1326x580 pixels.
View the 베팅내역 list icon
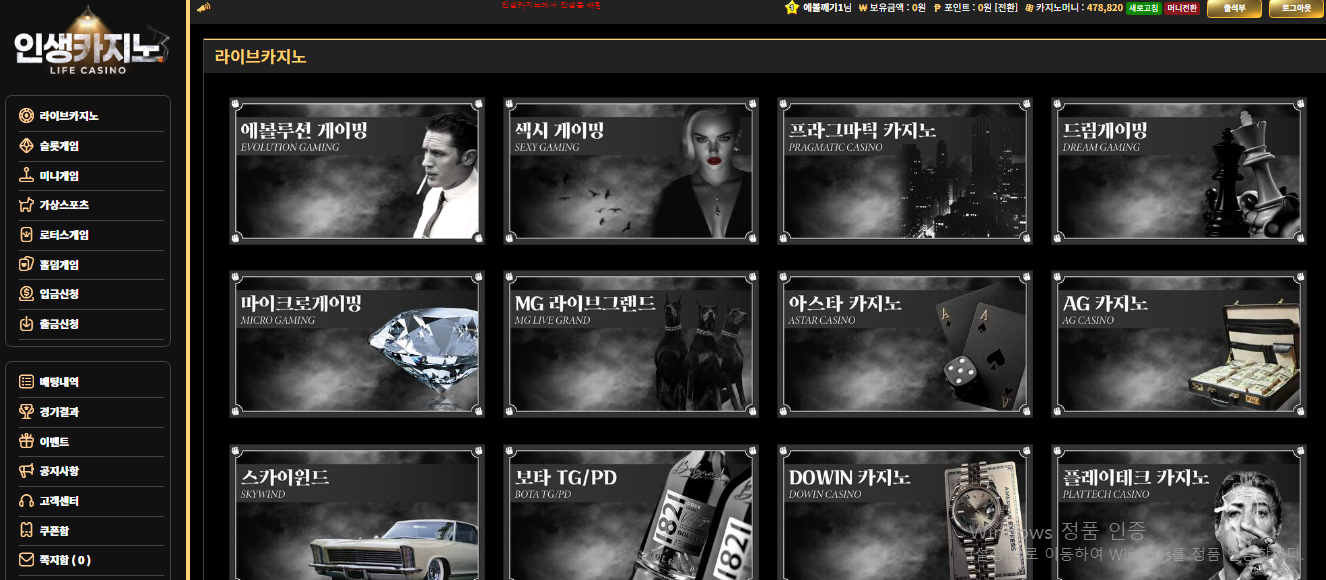[26, 382]
